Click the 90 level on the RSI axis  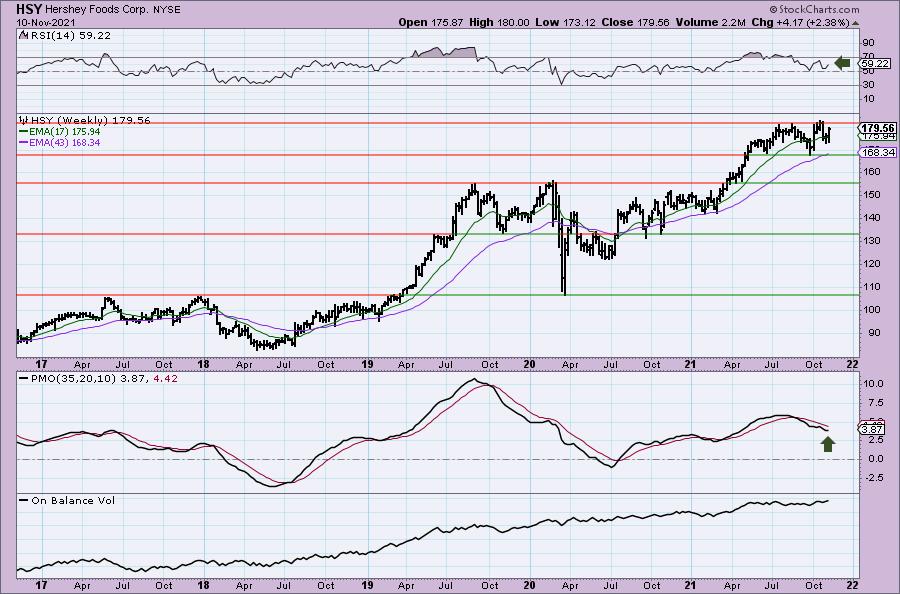point(868,43)
